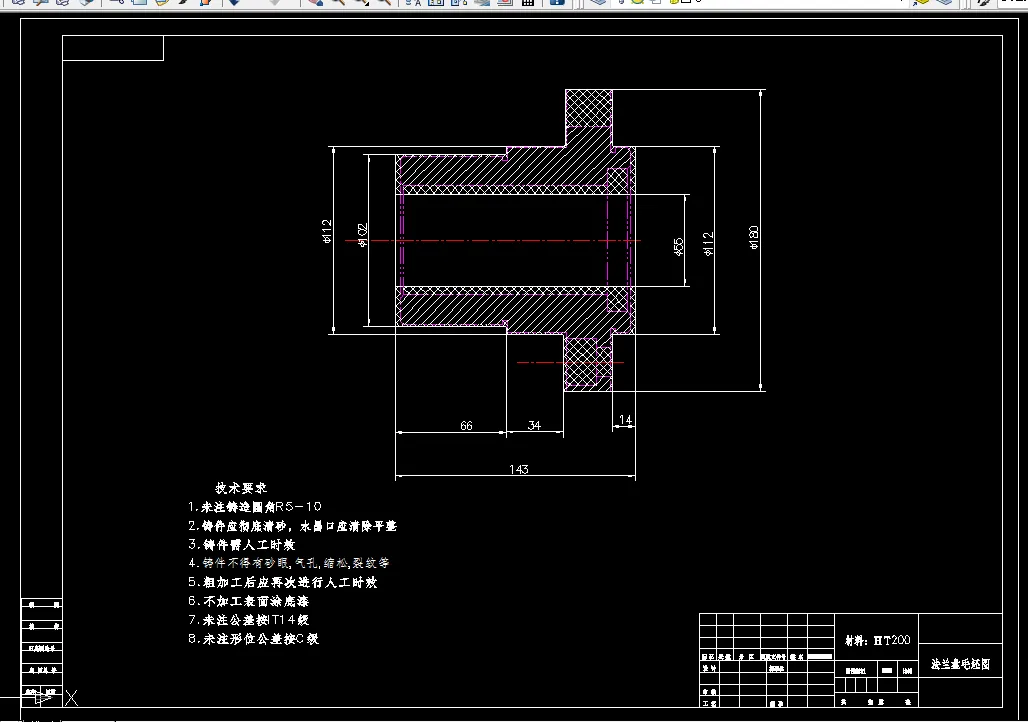Select note 7 about IT14 tolerance

[x=248, y=620]
